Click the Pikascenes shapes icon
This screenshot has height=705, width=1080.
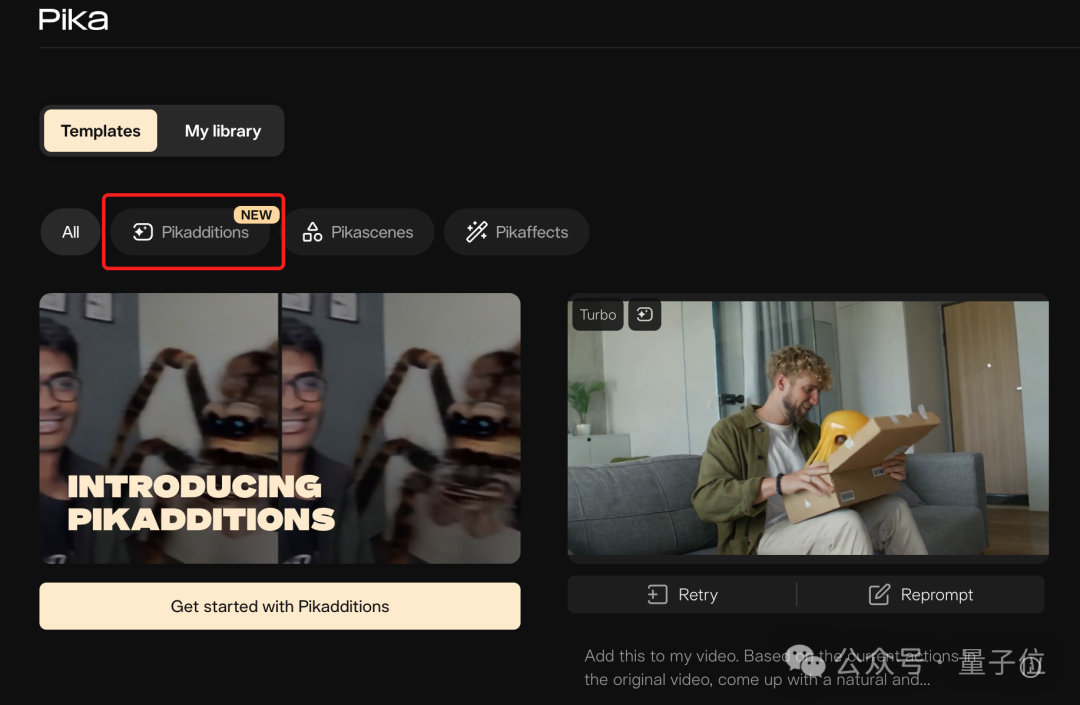click(x=312, y=232)
